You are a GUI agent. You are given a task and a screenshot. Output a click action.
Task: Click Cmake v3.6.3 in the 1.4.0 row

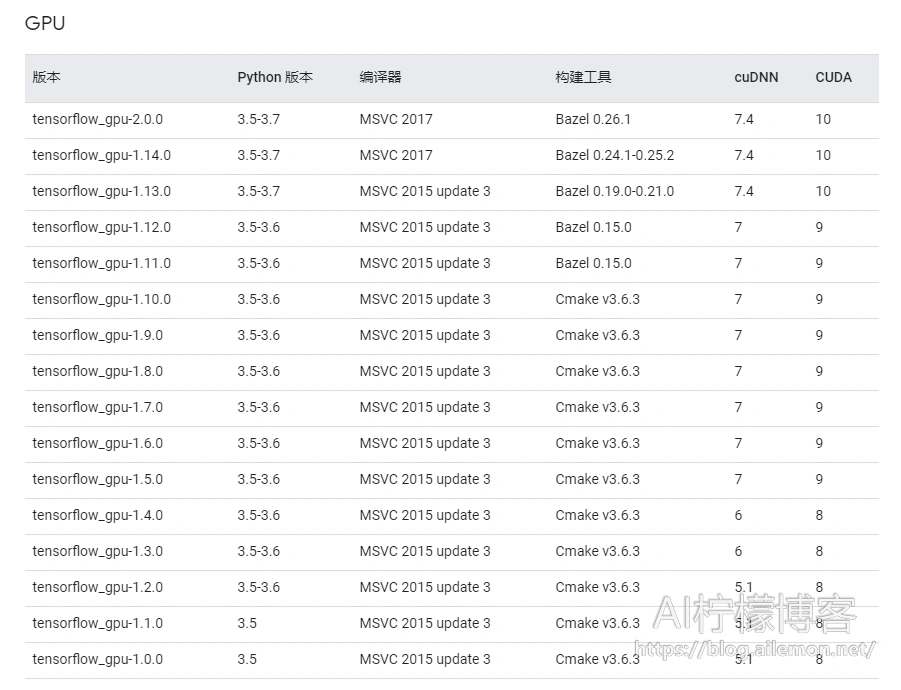click(598, 515)
